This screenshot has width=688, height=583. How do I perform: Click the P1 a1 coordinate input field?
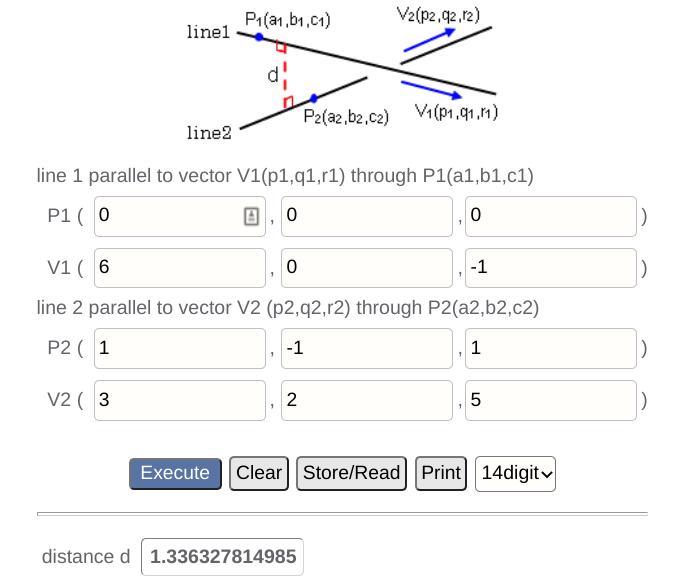coord(168,216)
